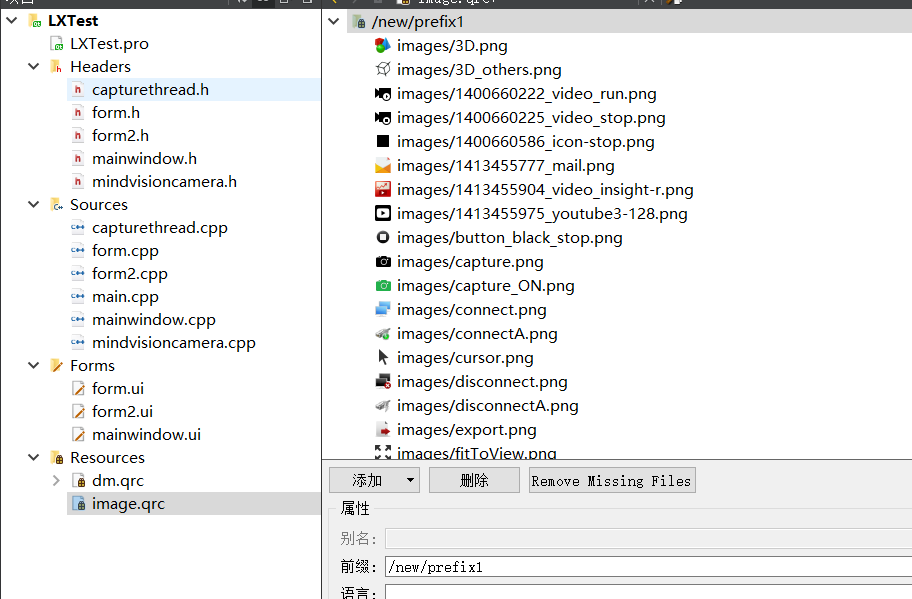The image size is (912, 599).
Task: Select the cursor.png arrow icon
Action: pos(383,358)
